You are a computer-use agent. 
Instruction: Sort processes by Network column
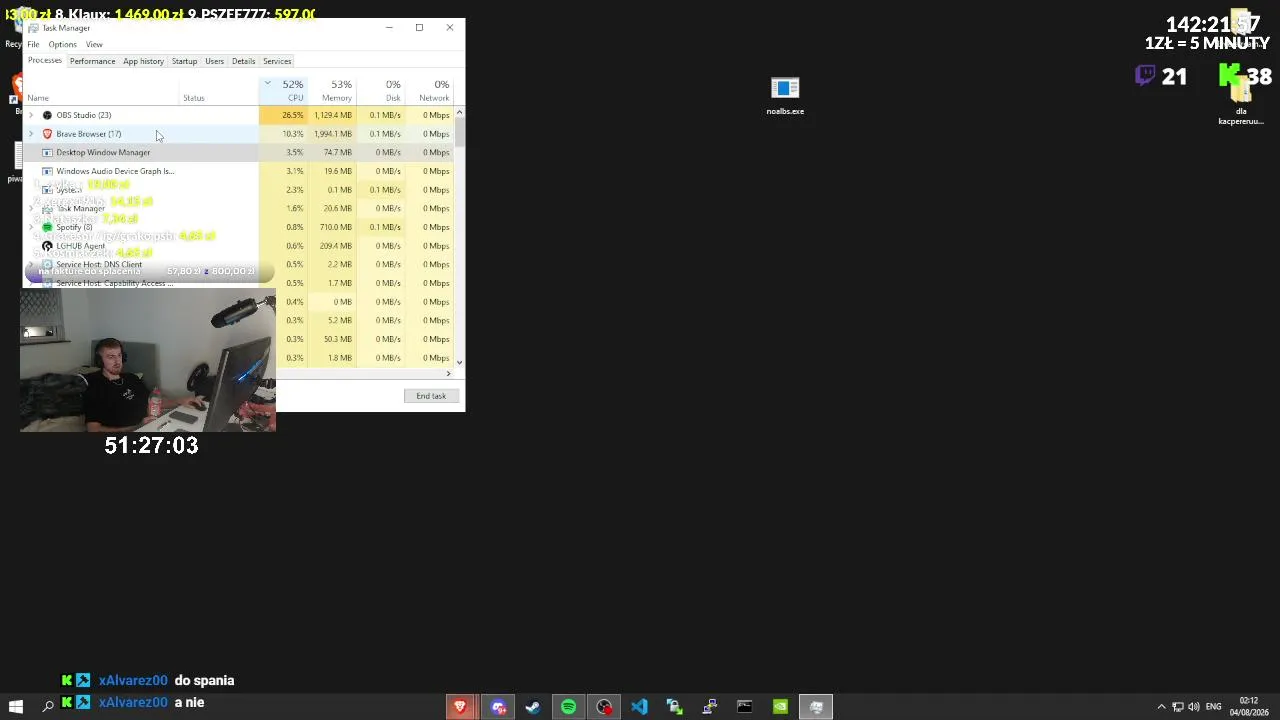point(429,91)
